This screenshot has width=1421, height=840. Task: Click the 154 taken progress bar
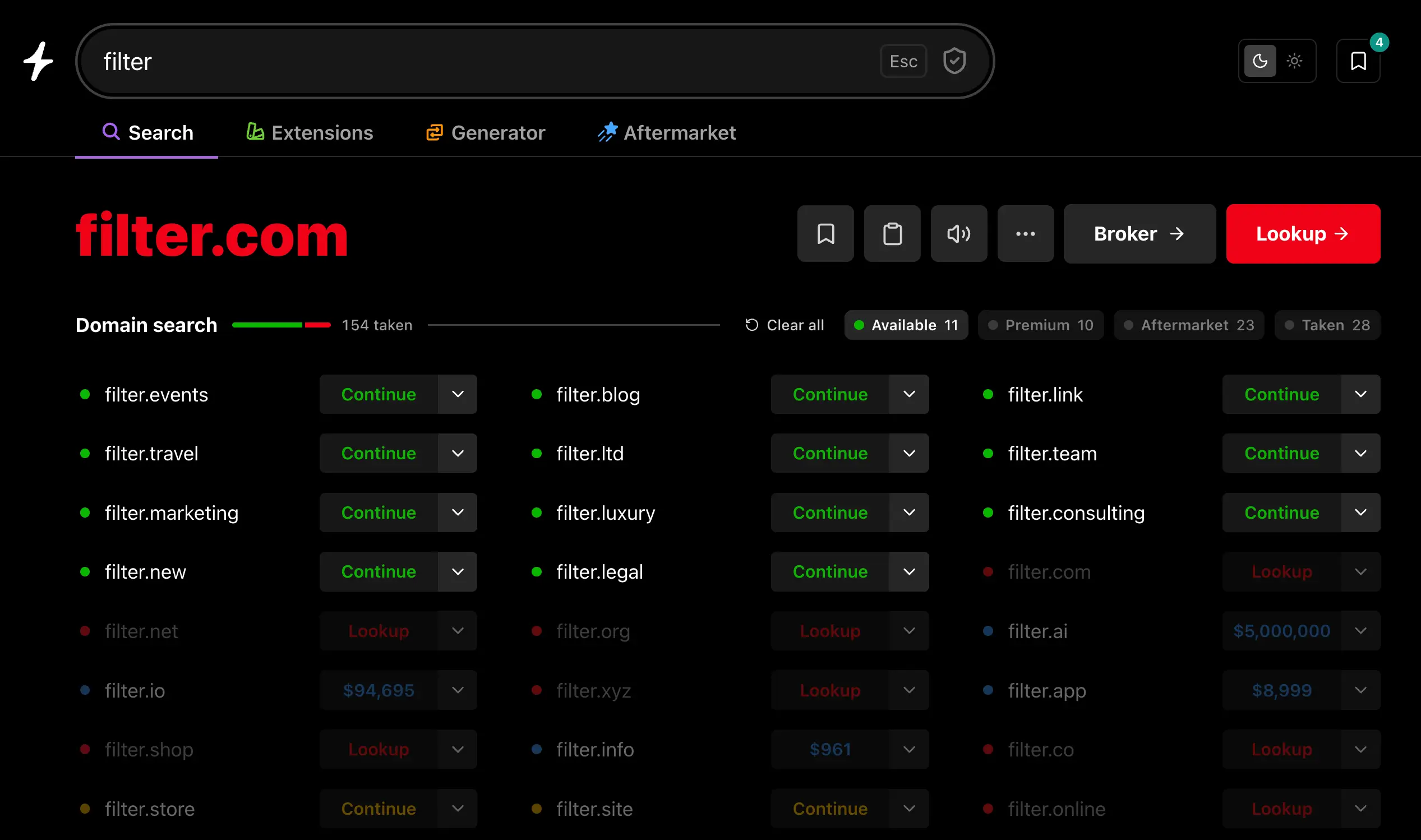pyautogui.click(x=282, y=325)
